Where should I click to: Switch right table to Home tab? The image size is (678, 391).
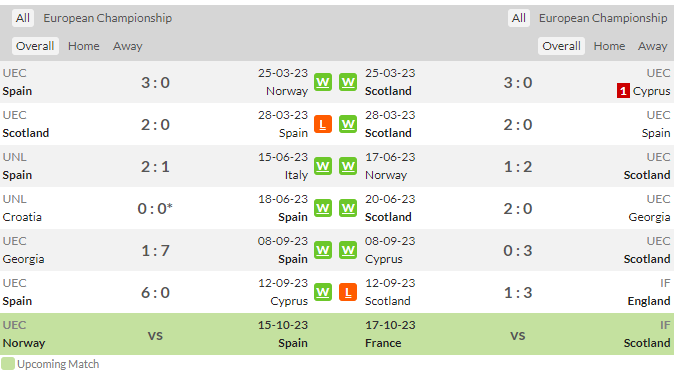609,46
